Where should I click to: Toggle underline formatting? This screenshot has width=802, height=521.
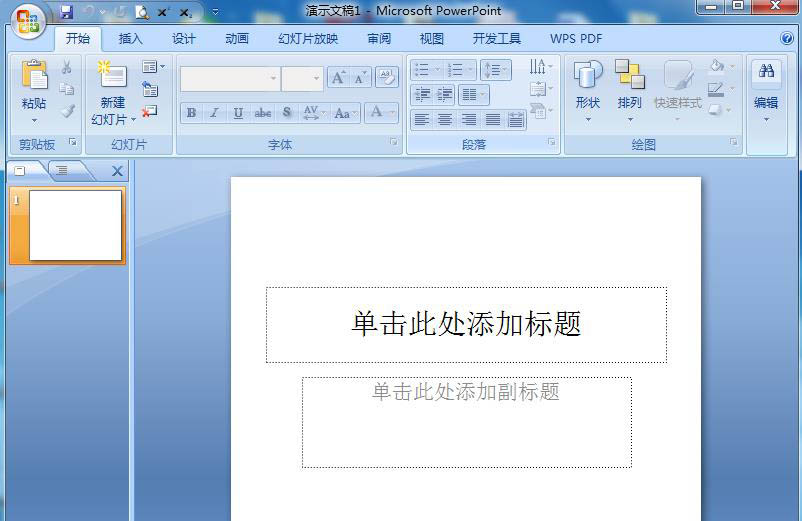(x=238, y=113)
